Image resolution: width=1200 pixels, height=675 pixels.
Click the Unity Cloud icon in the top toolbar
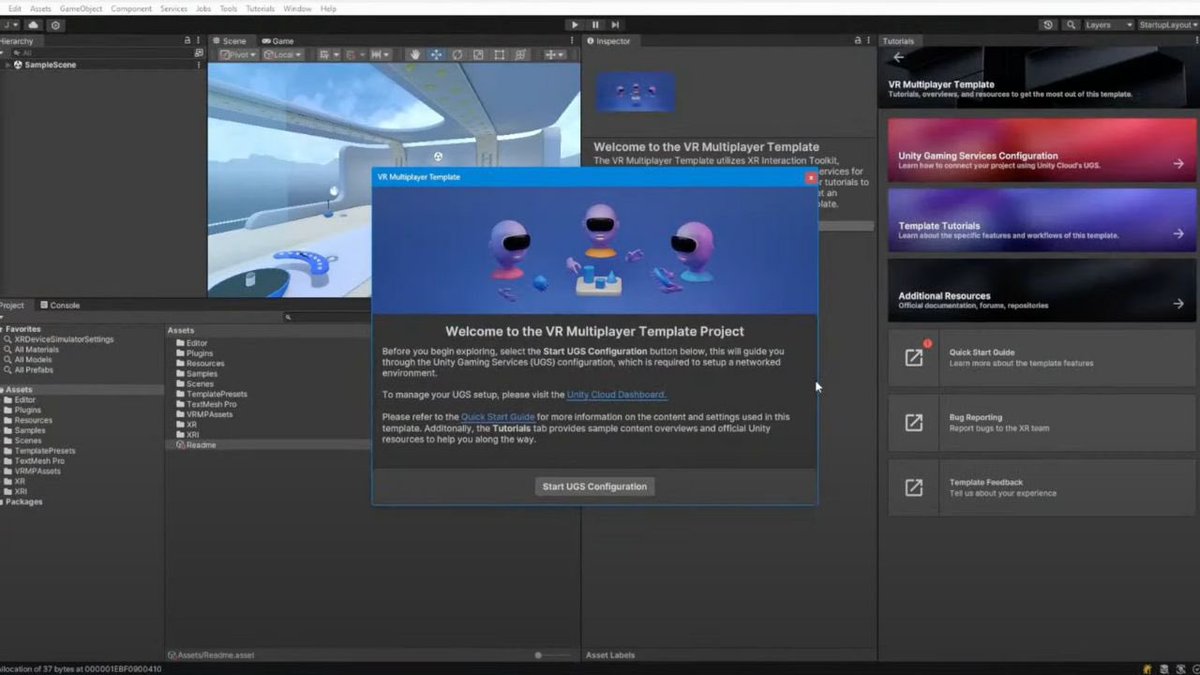pyautogui.click(x=1048, y=24)
